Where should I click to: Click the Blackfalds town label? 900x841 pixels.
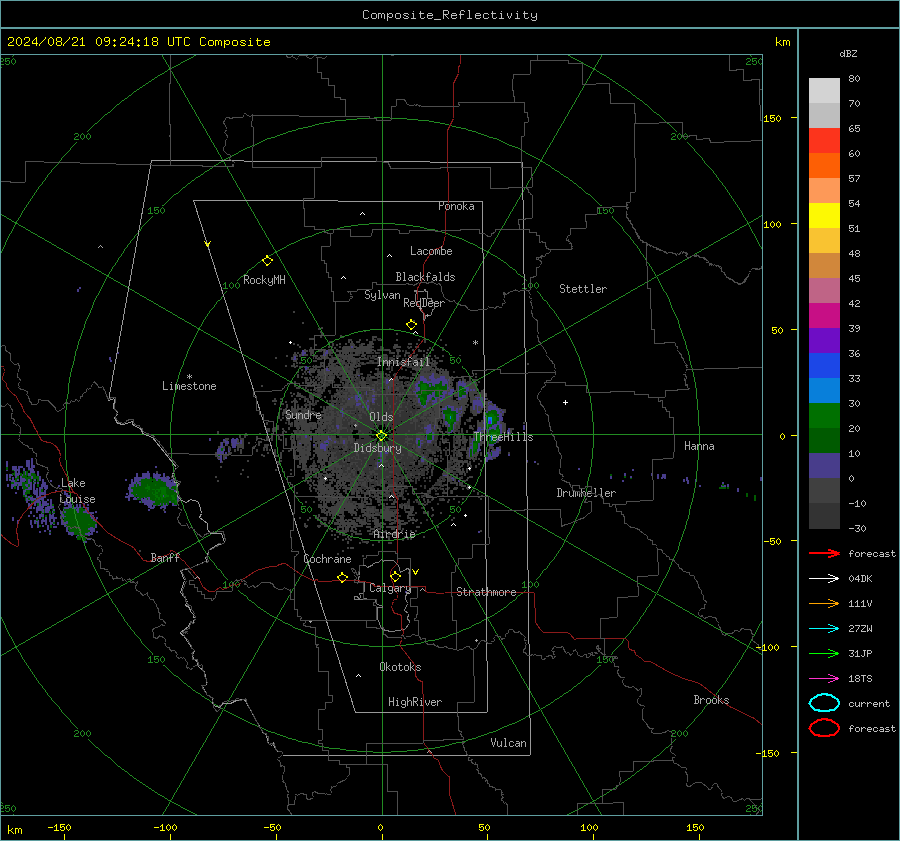pos(425,277)
